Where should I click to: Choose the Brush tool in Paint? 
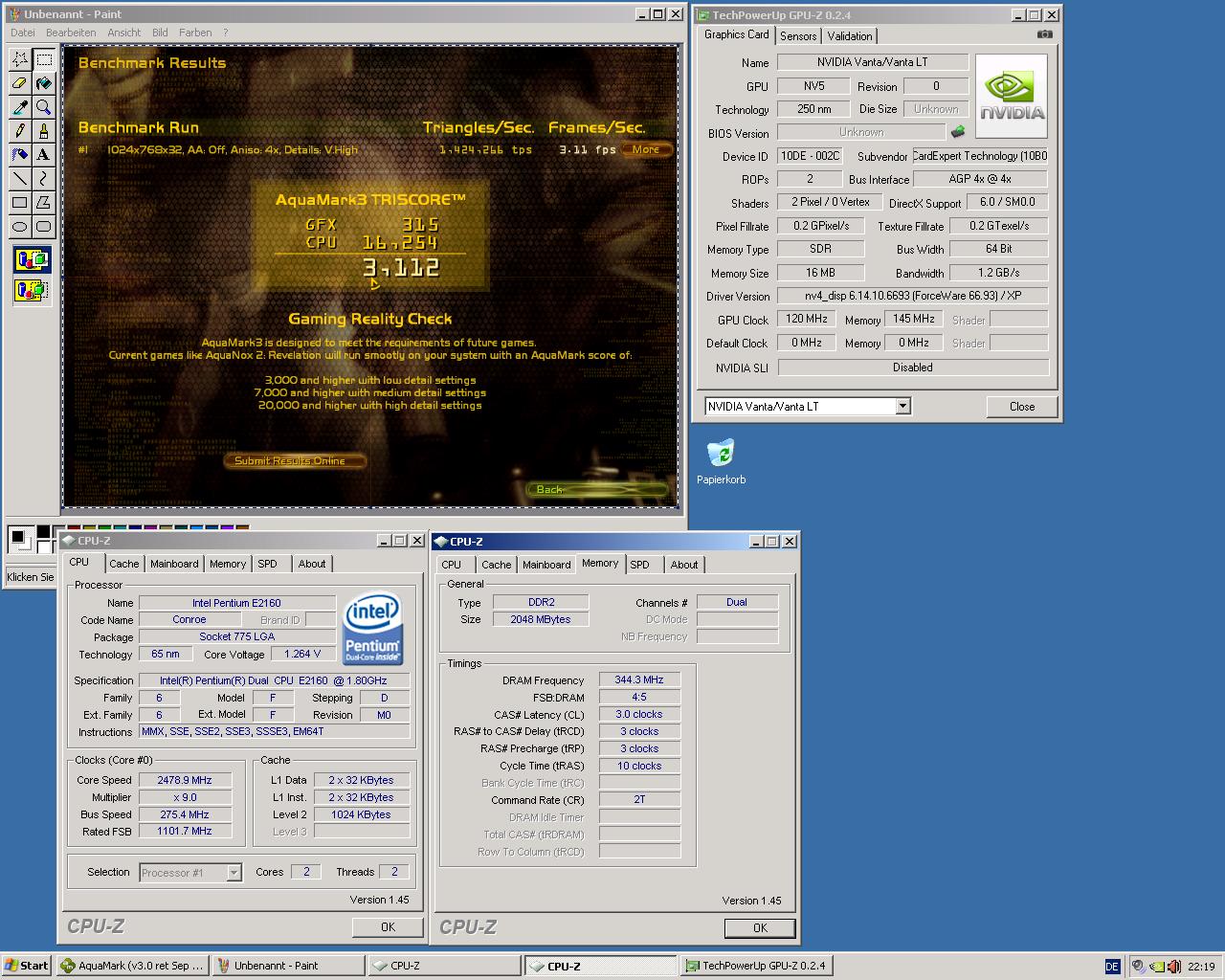coord(43,131)
